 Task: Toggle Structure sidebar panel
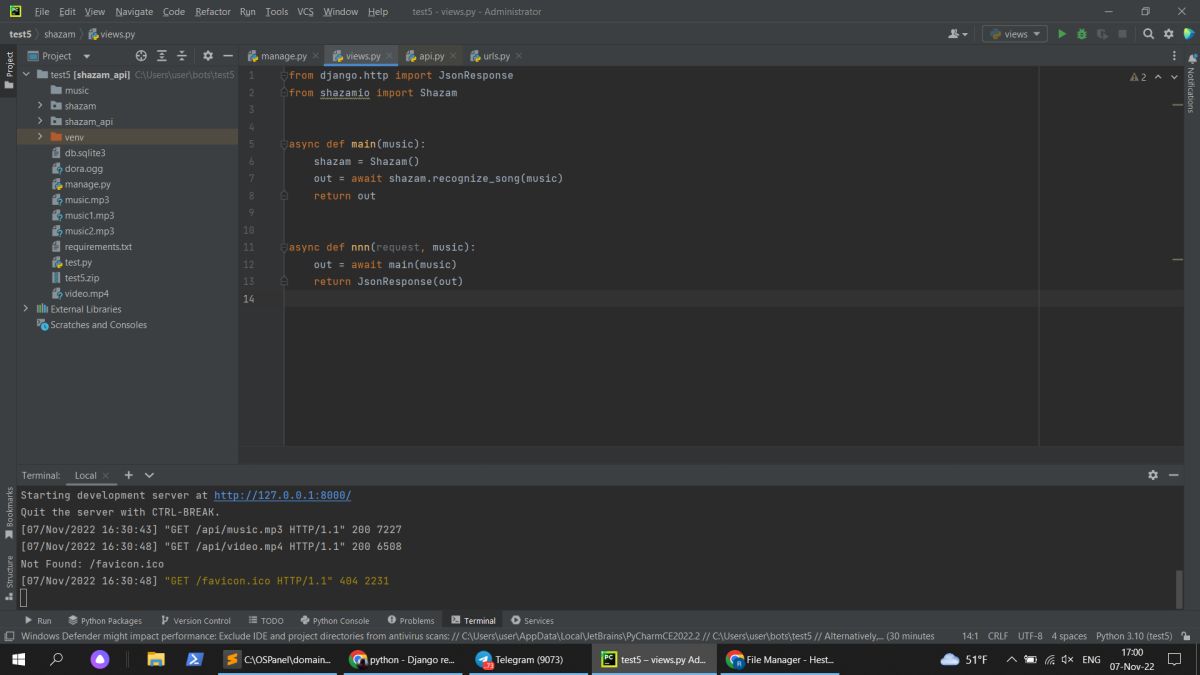coord(9,578)
